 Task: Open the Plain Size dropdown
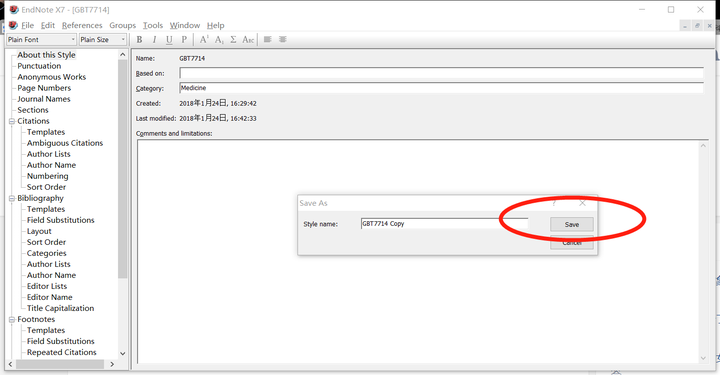pos(102,39)
